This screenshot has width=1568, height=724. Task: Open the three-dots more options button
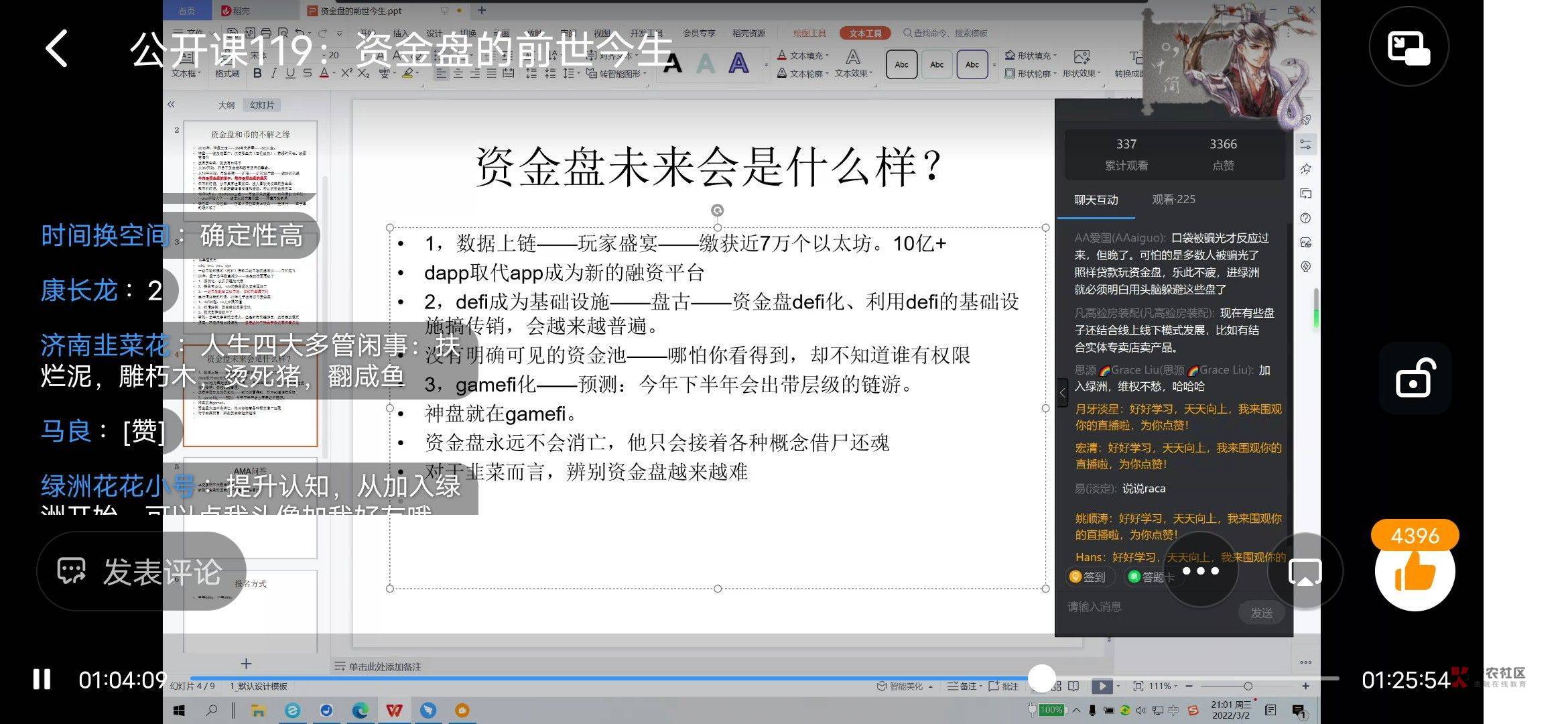pos(1200,571)
